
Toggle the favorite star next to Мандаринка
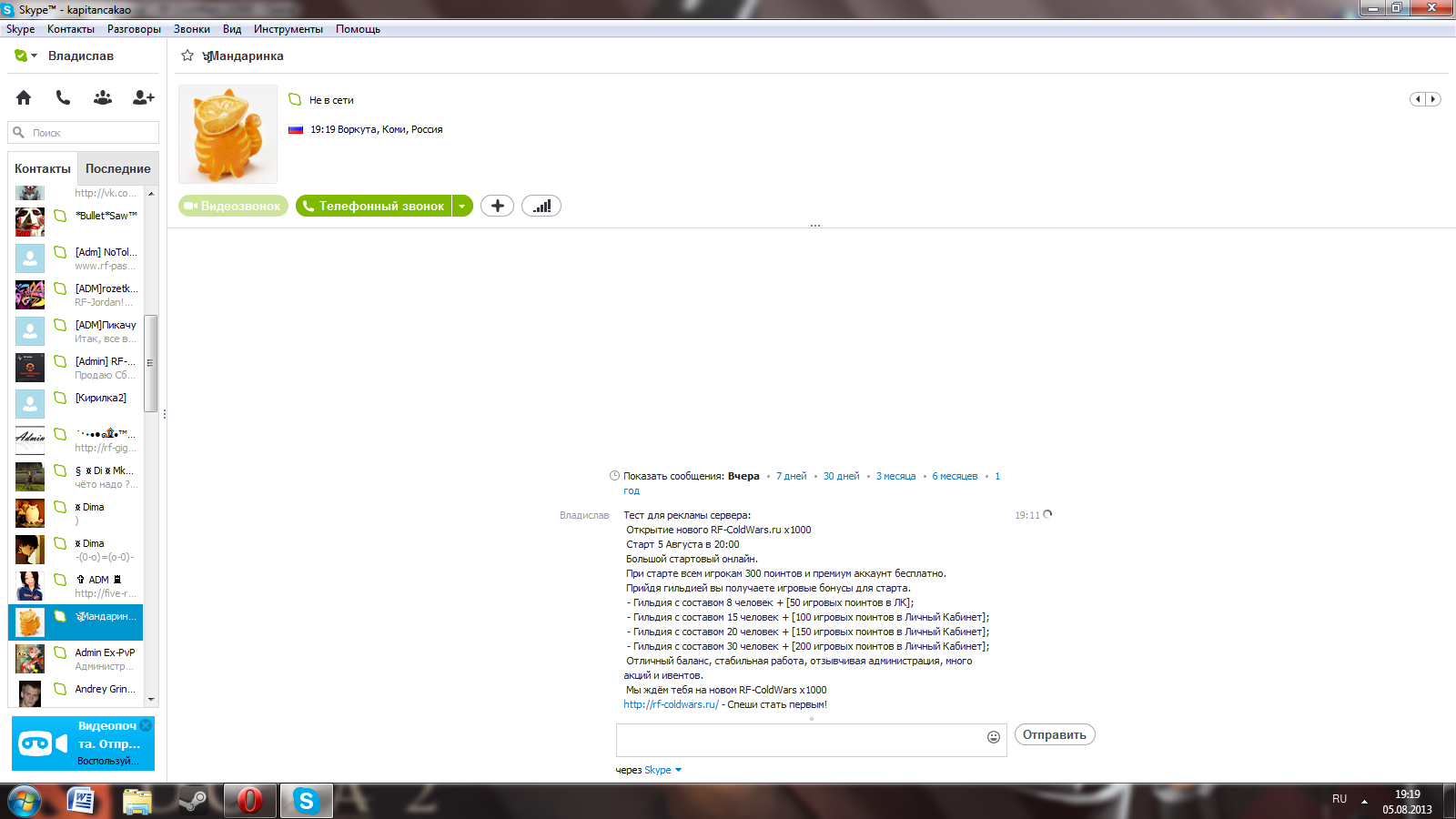click(187, 56)
